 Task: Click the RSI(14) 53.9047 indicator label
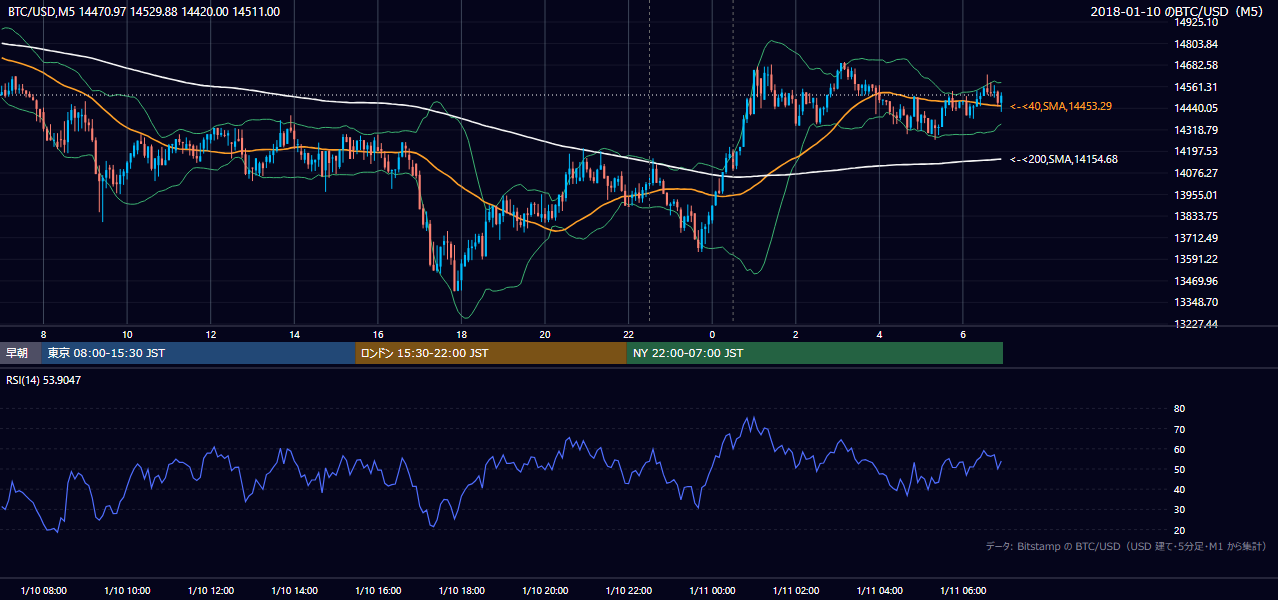click(x=45, y=380)
